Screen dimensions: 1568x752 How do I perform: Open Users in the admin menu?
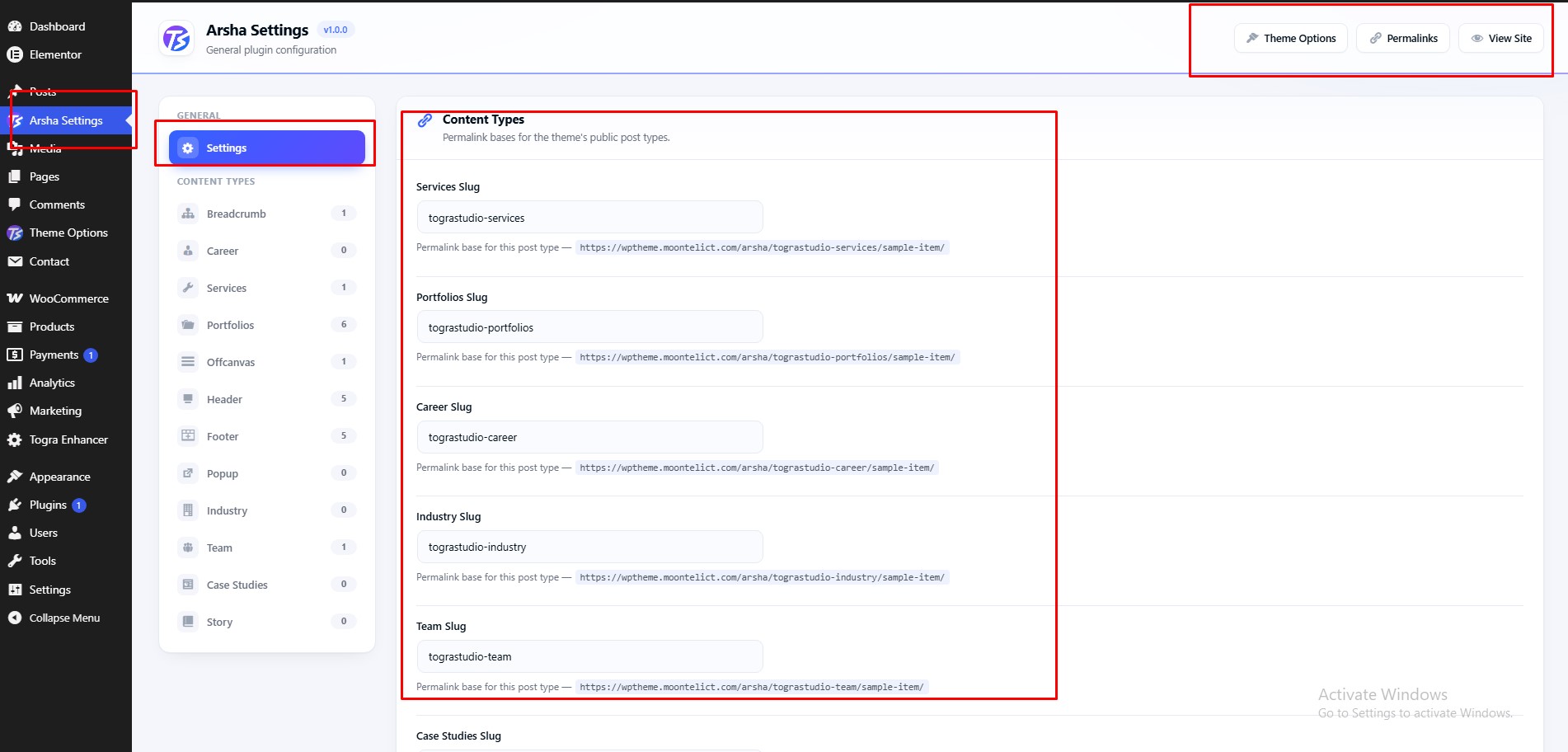coord(66,533)
